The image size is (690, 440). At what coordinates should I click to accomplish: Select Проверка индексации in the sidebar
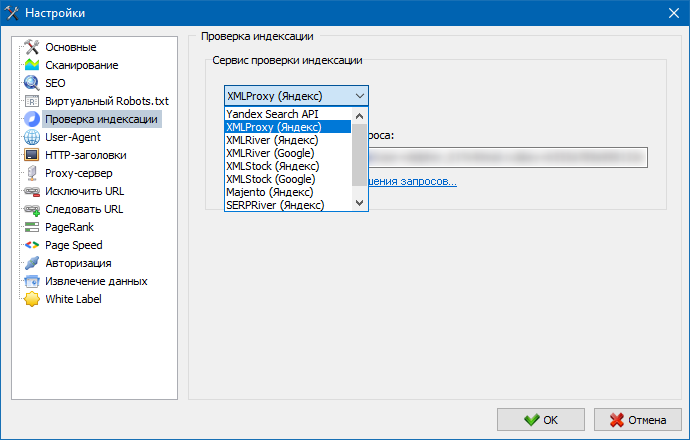[101, 119]
